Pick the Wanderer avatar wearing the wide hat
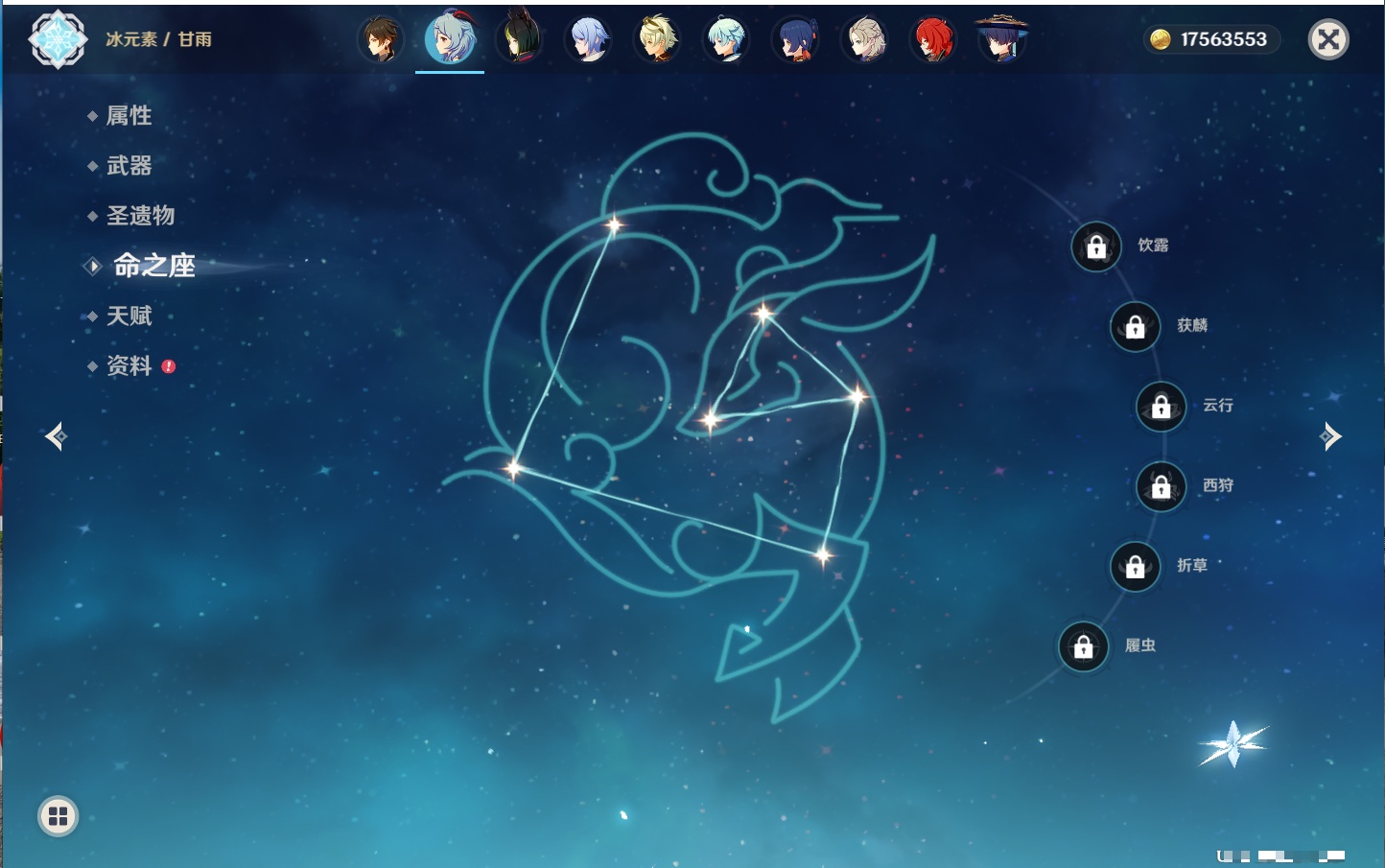 [1001, 40]
